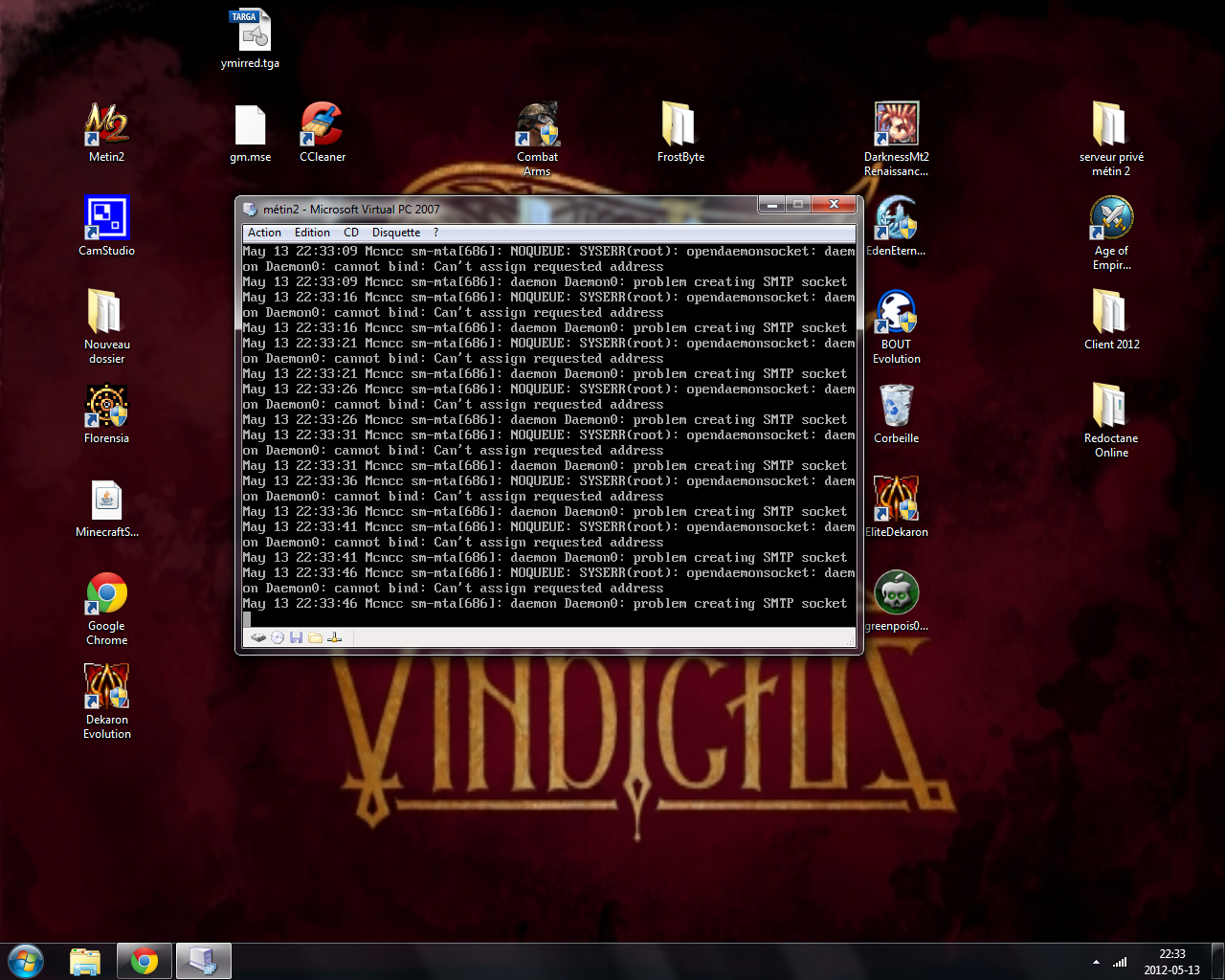1225x980 pixels.
Task: Select the Metin2 desktop shortcut
Action: 106,133
